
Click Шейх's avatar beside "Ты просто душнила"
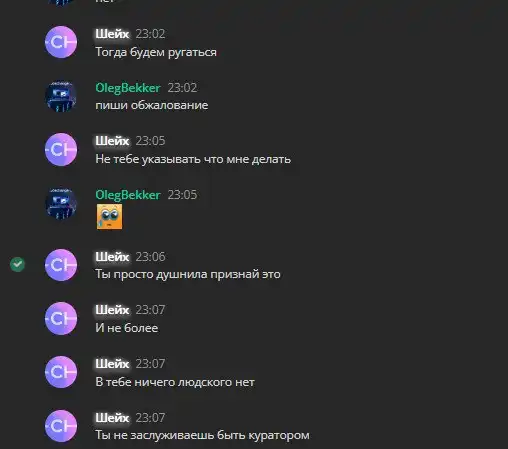(61, 265)
